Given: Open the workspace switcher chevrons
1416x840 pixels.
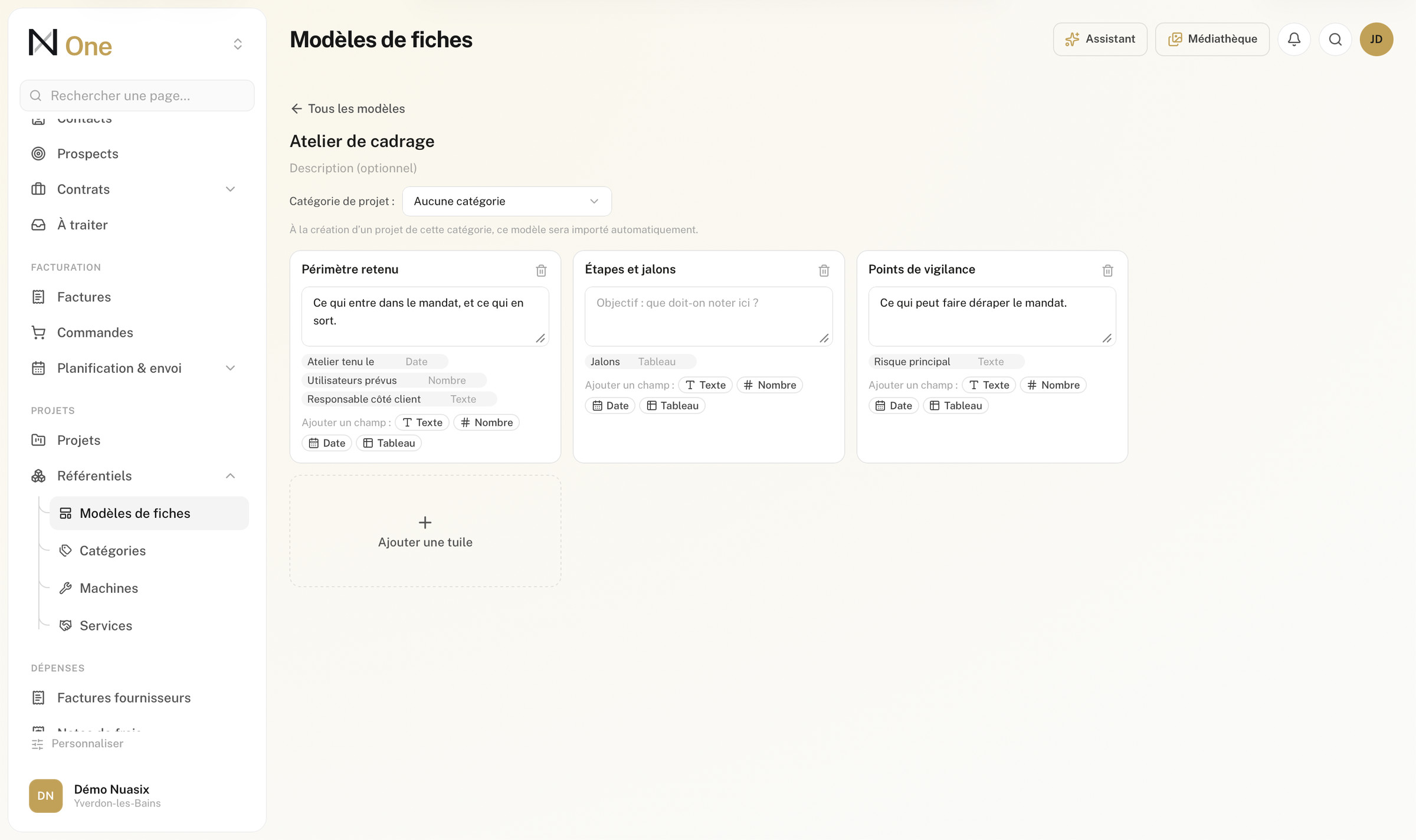Looking at the screenshot, I should (x=238, y=44).
